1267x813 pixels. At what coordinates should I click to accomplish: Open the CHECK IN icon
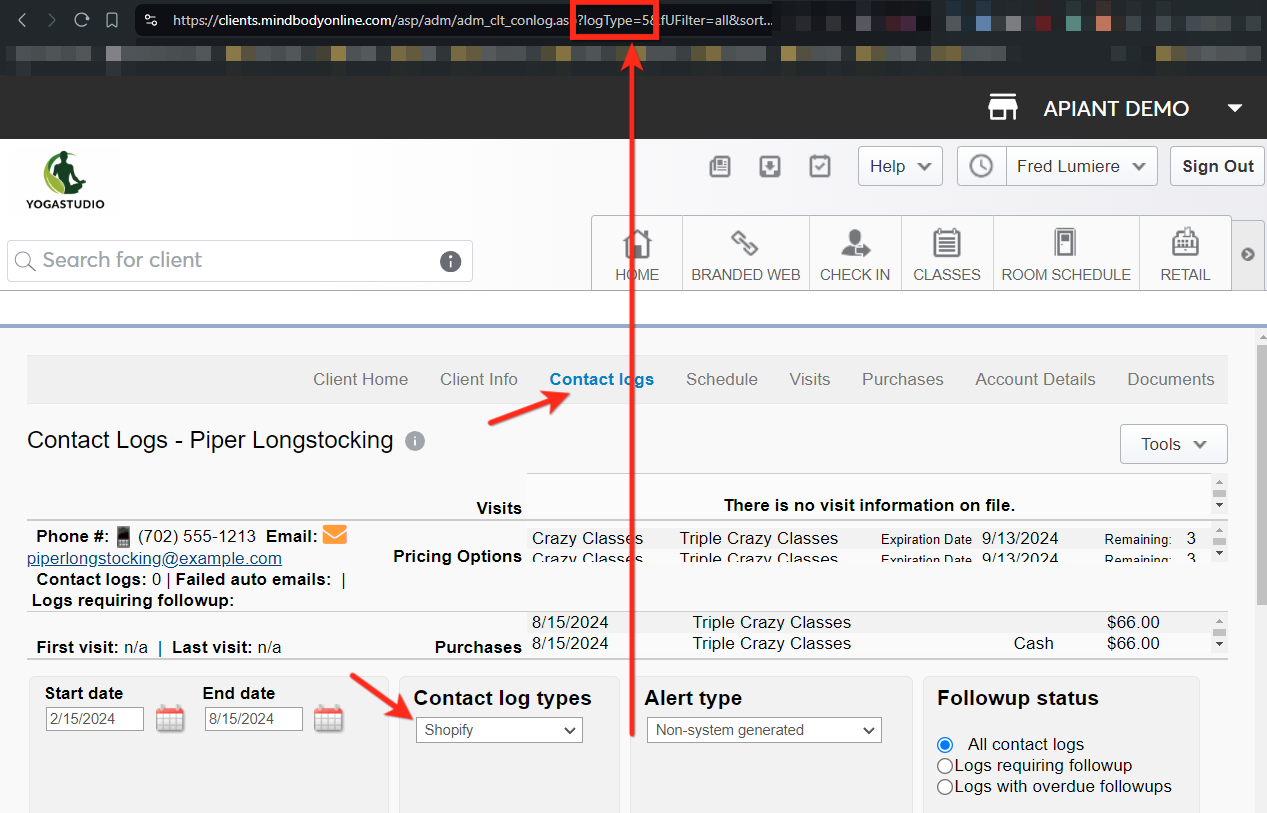pyautogui.click(x=855, y=244)
